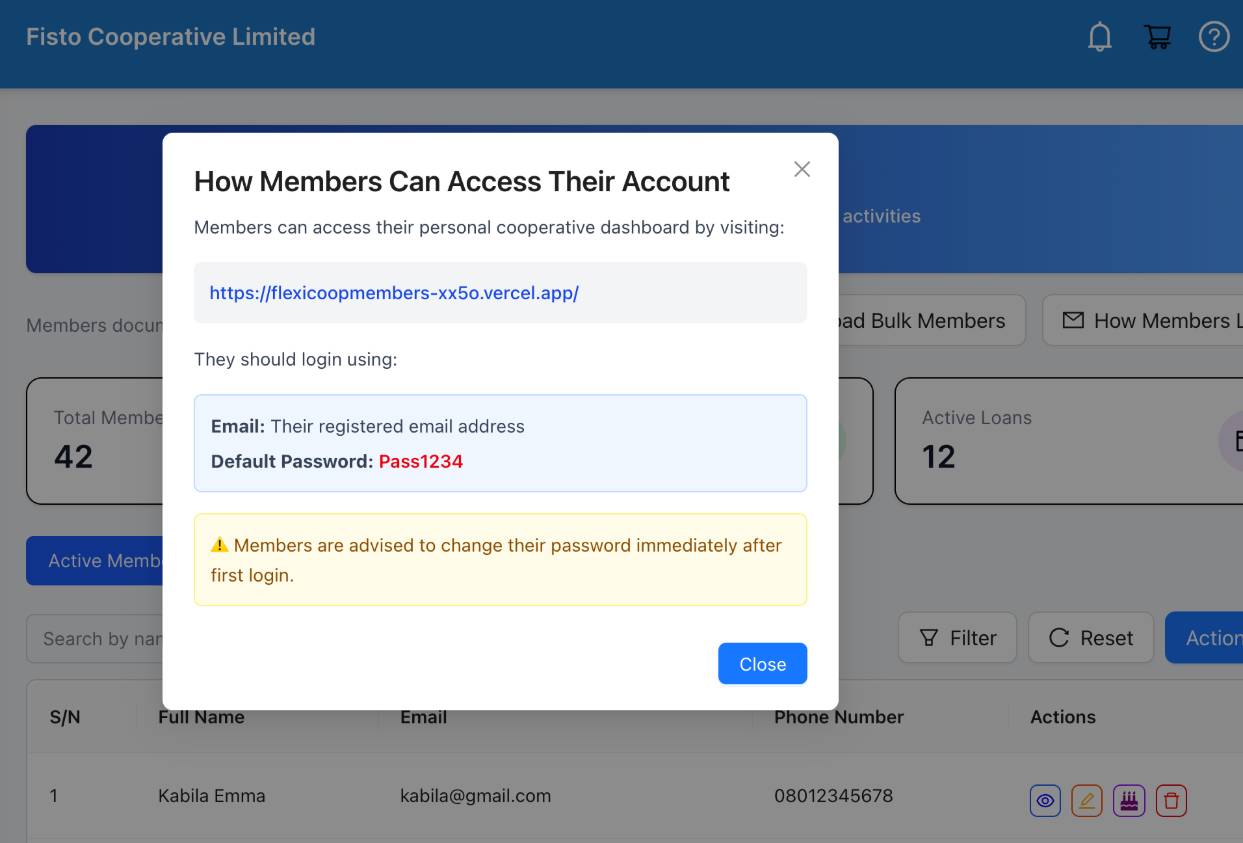Click the How Members Login button
The width and height of the screenshot is (1243, 843).
point(1143,321)
